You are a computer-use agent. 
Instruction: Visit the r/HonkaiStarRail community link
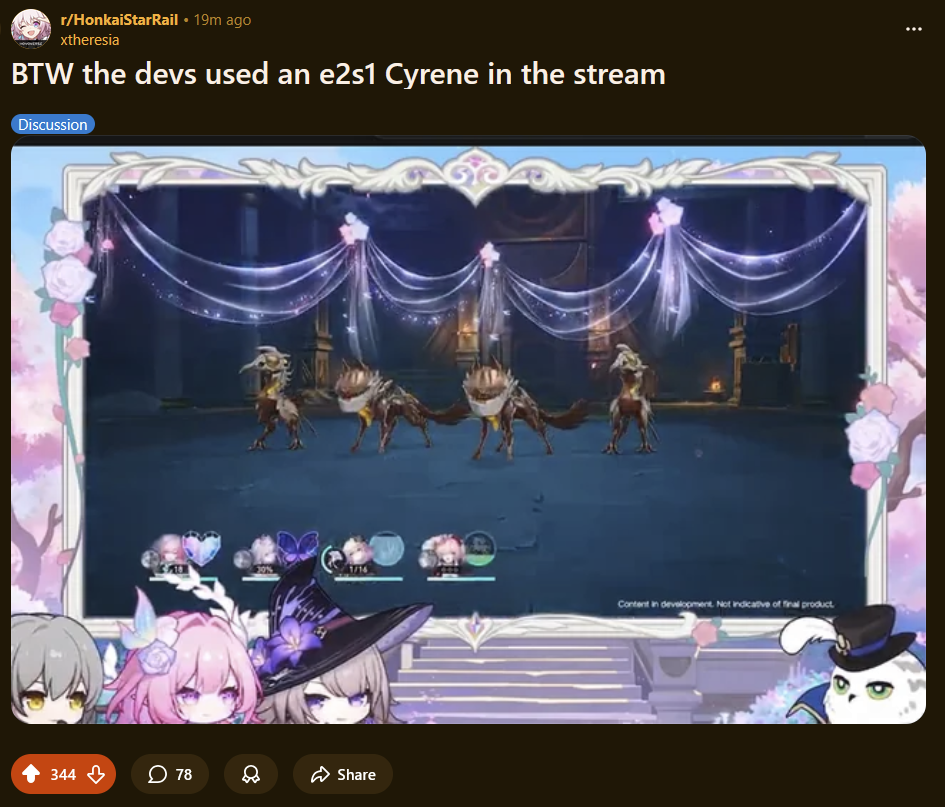pos(119,20)
